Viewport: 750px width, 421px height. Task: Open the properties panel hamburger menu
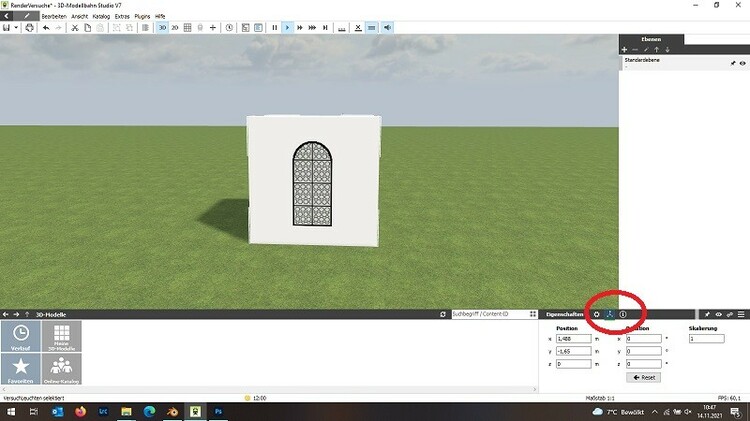[741, 314]
